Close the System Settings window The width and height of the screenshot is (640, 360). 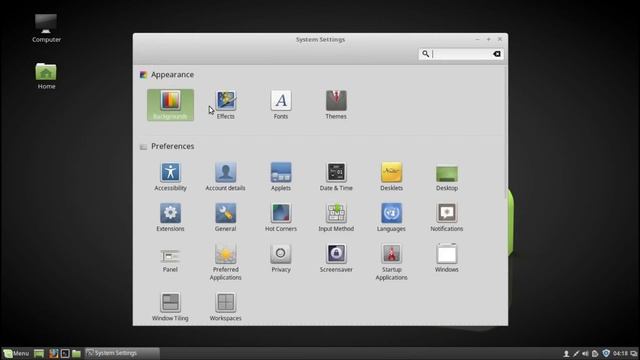[500, 39]
